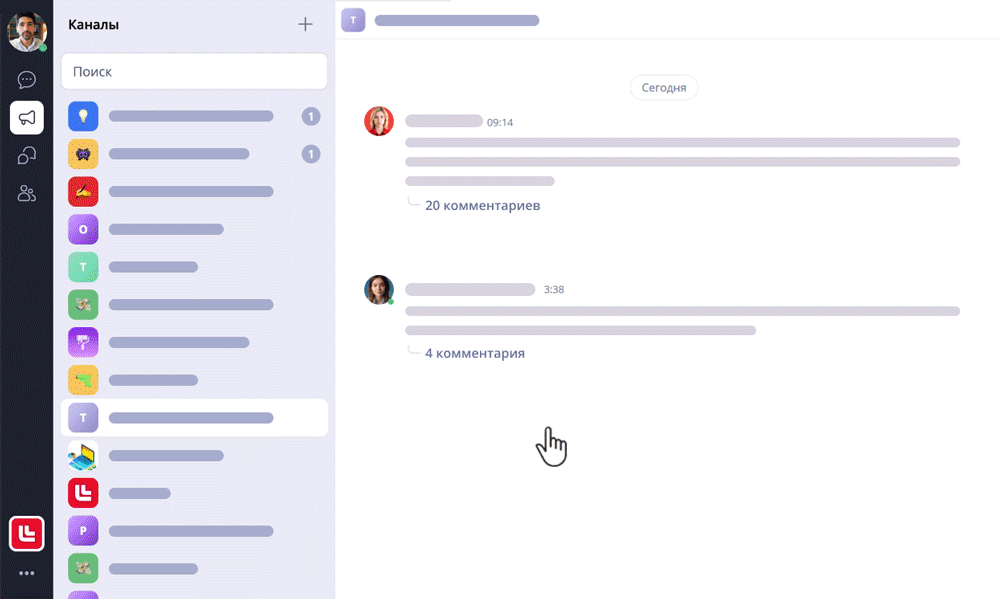Click the red logo icon in left sidebar
Viewport: 1000px width, 599px height.
click(x=27, y=533)
